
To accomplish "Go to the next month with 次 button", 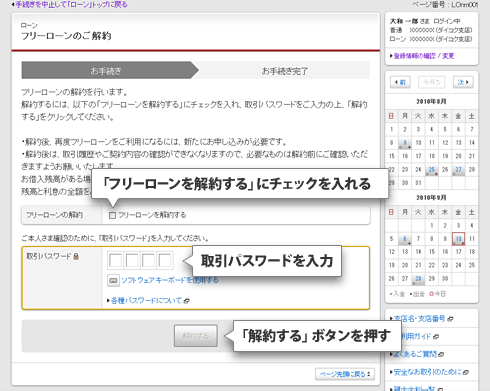I will (x=463, y=82).
